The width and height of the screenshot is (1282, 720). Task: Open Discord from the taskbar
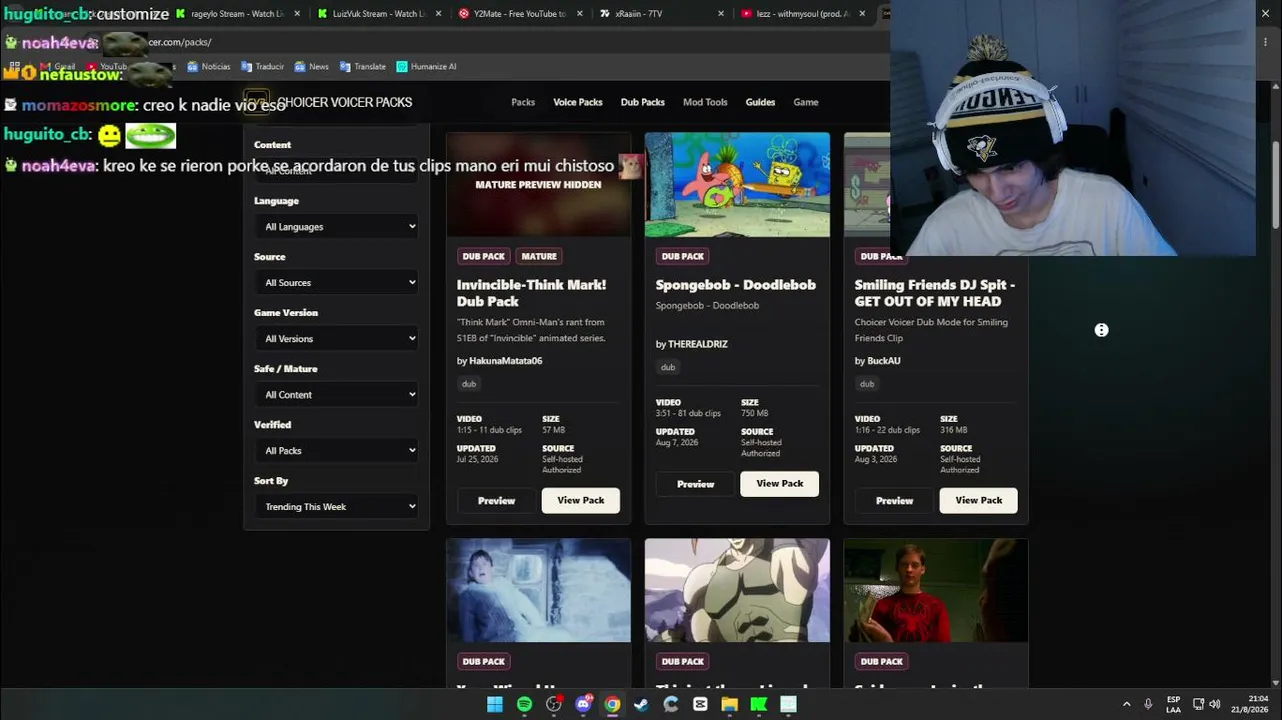tap(583, 704)
